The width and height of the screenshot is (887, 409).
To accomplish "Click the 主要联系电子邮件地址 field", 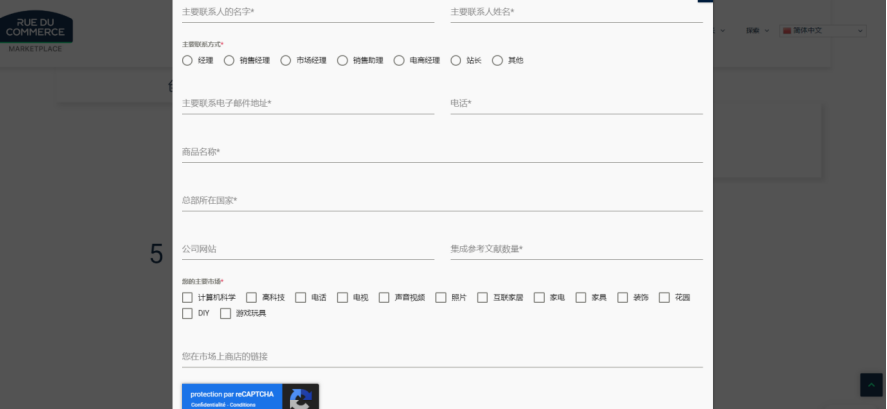I will (x=308, y=104).
